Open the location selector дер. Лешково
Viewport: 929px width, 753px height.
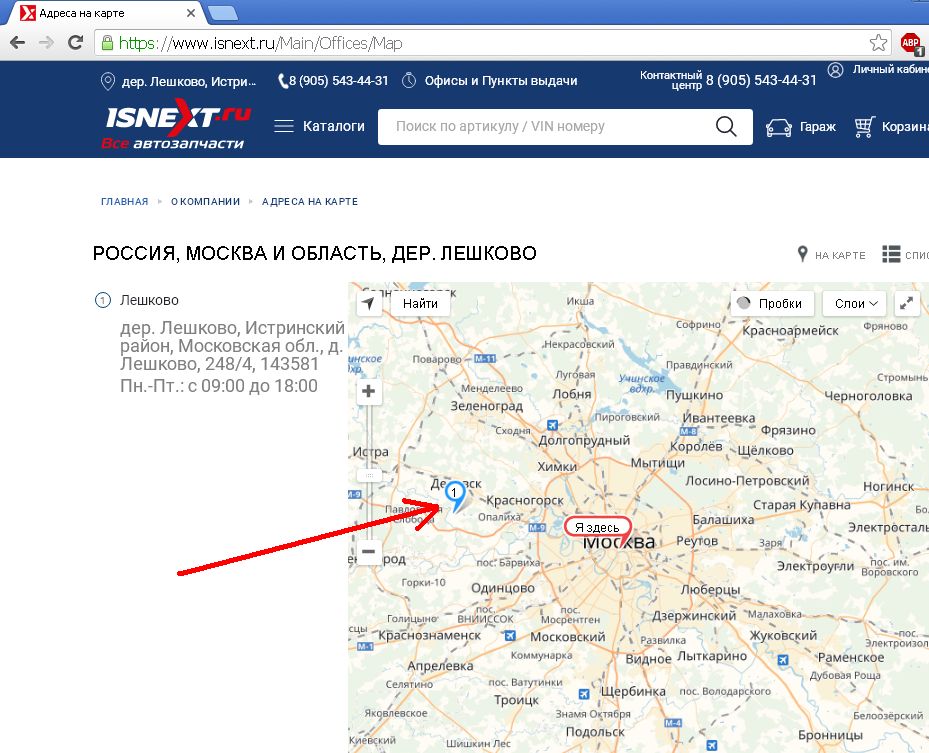pos(179,81)
